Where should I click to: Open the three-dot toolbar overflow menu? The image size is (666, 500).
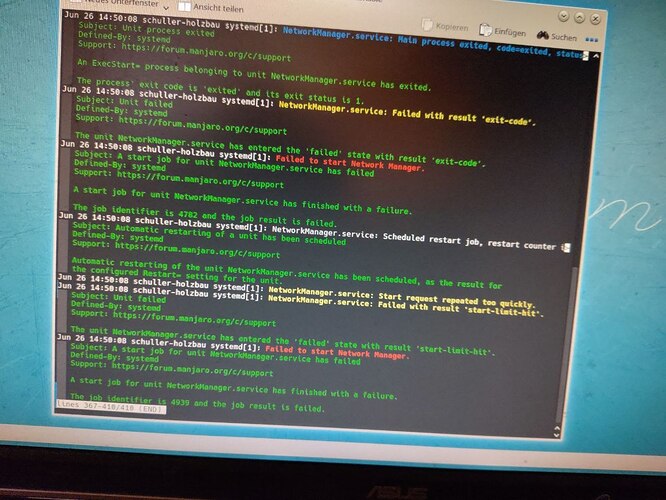[x=592, y=40]
